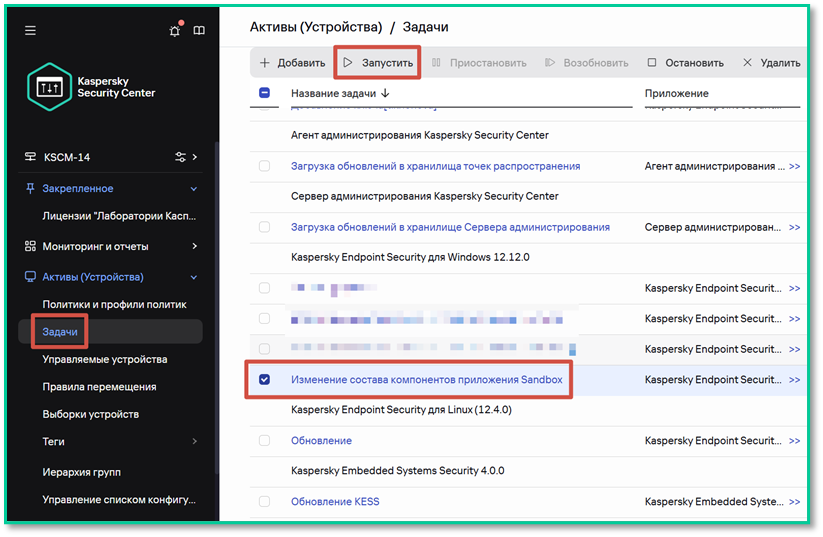
Task: Open Управление списком конфигу...
Action: coord(119,499)
